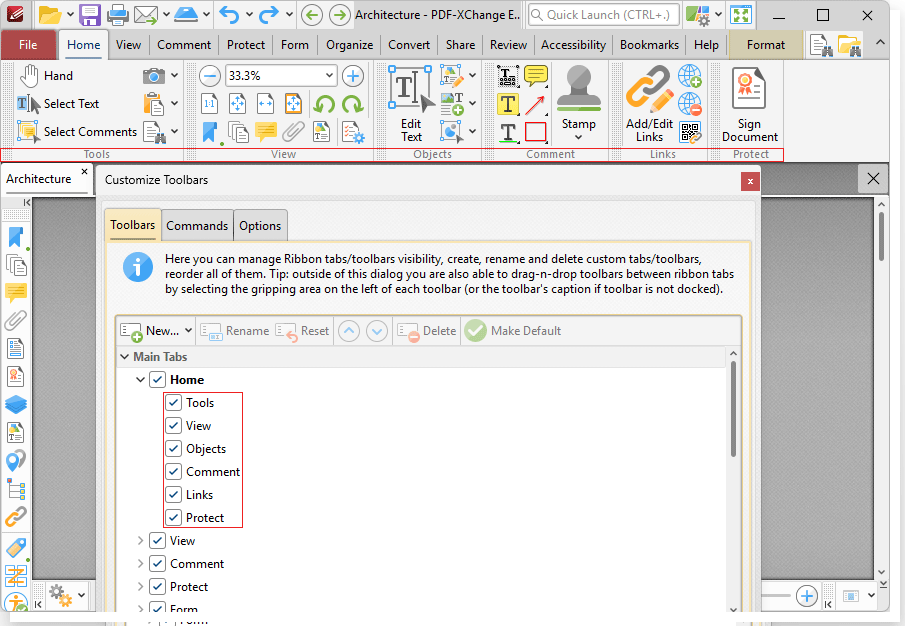
Task: Open the Convert ribbon tab
Action: [x=409, y=45]
